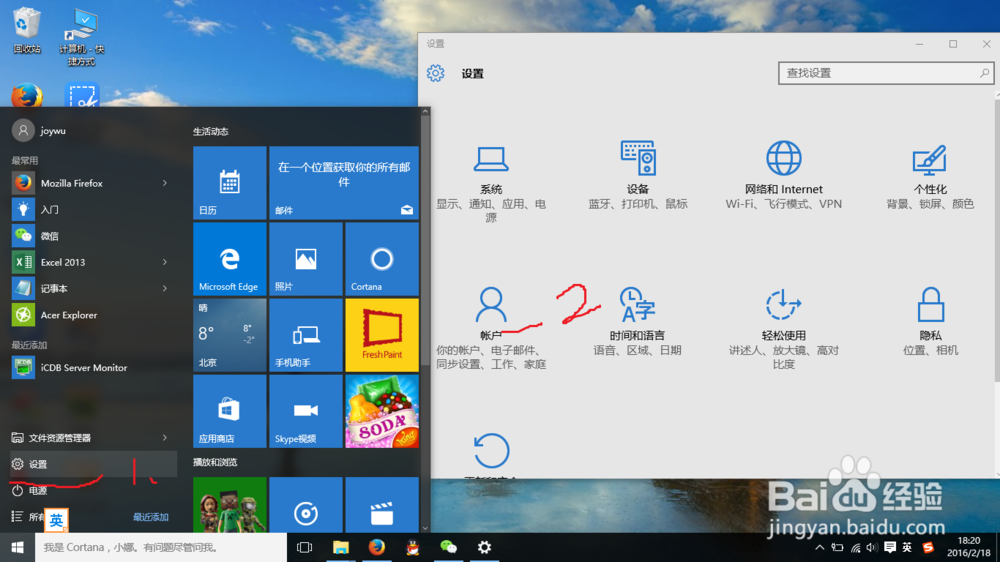Launch the Microsoft Edge tile

(x=230, y=258)
